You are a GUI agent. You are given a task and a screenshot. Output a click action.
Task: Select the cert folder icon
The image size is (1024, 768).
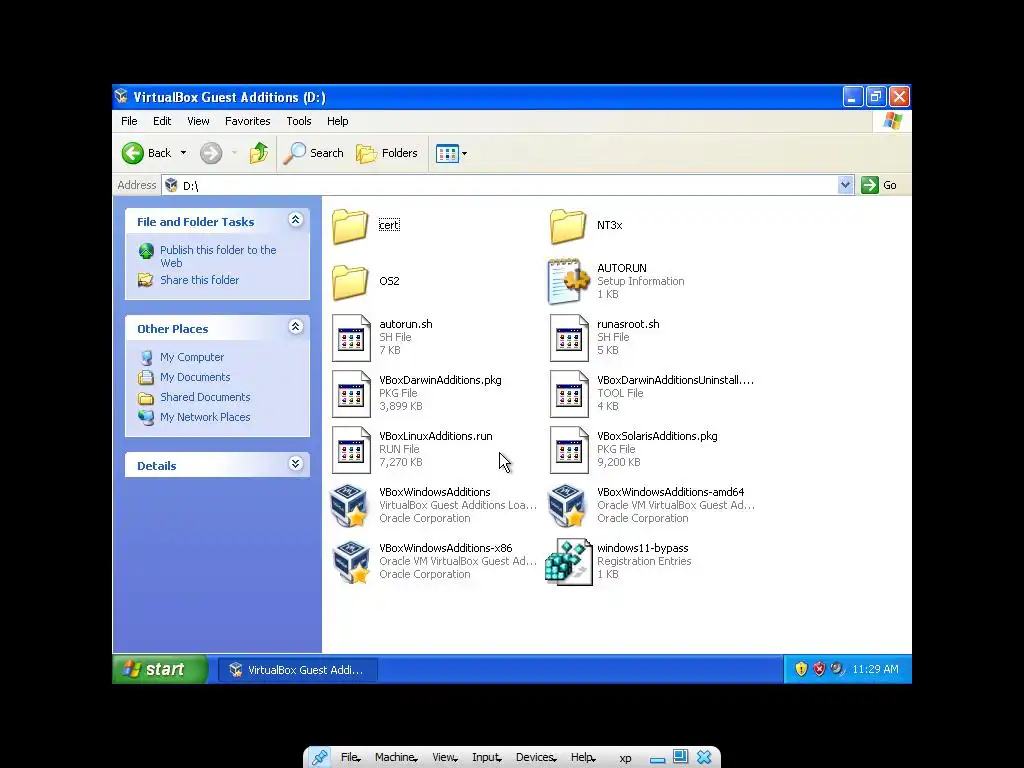(x=350, y=226)
